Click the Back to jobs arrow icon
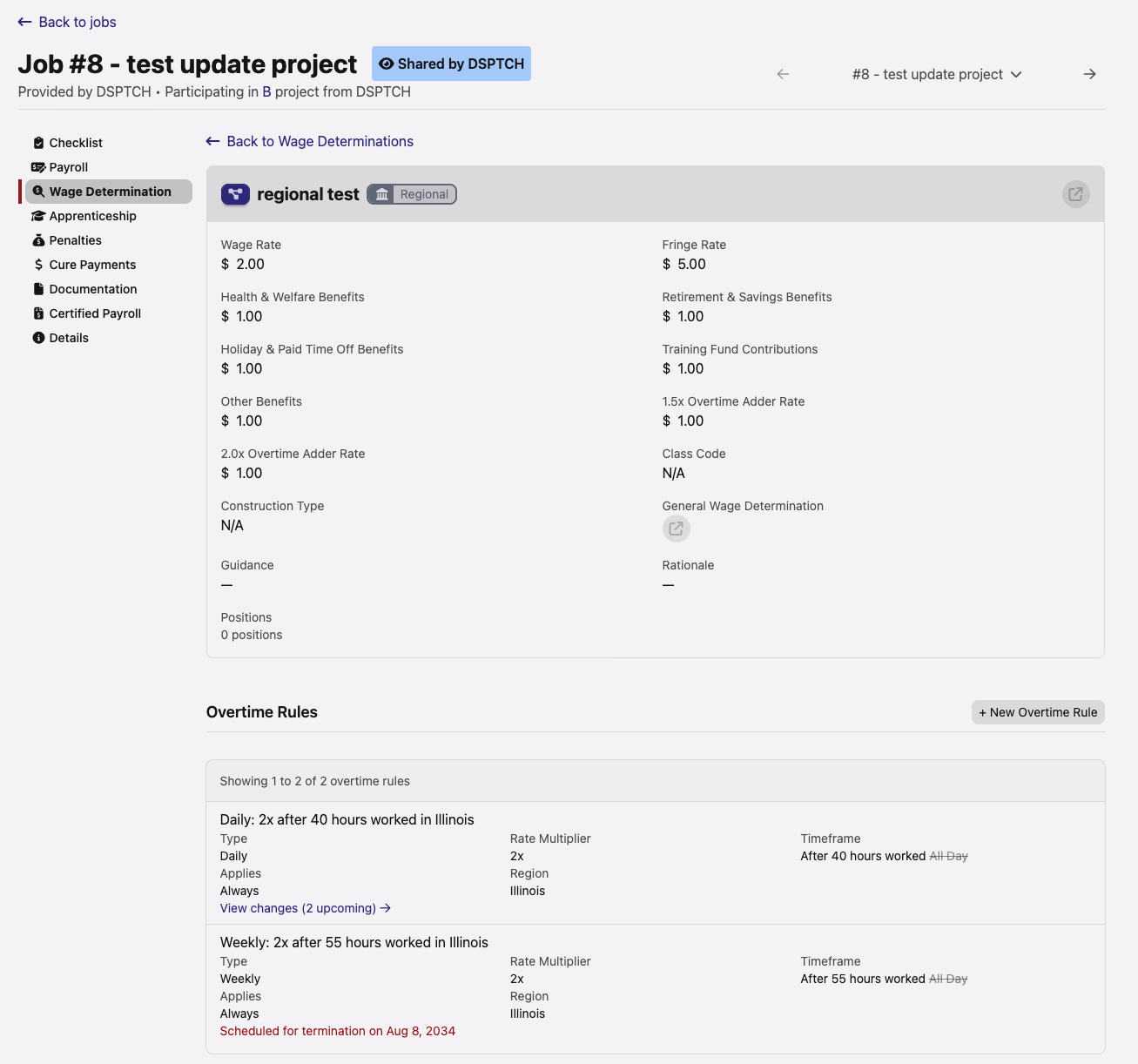 24,22
